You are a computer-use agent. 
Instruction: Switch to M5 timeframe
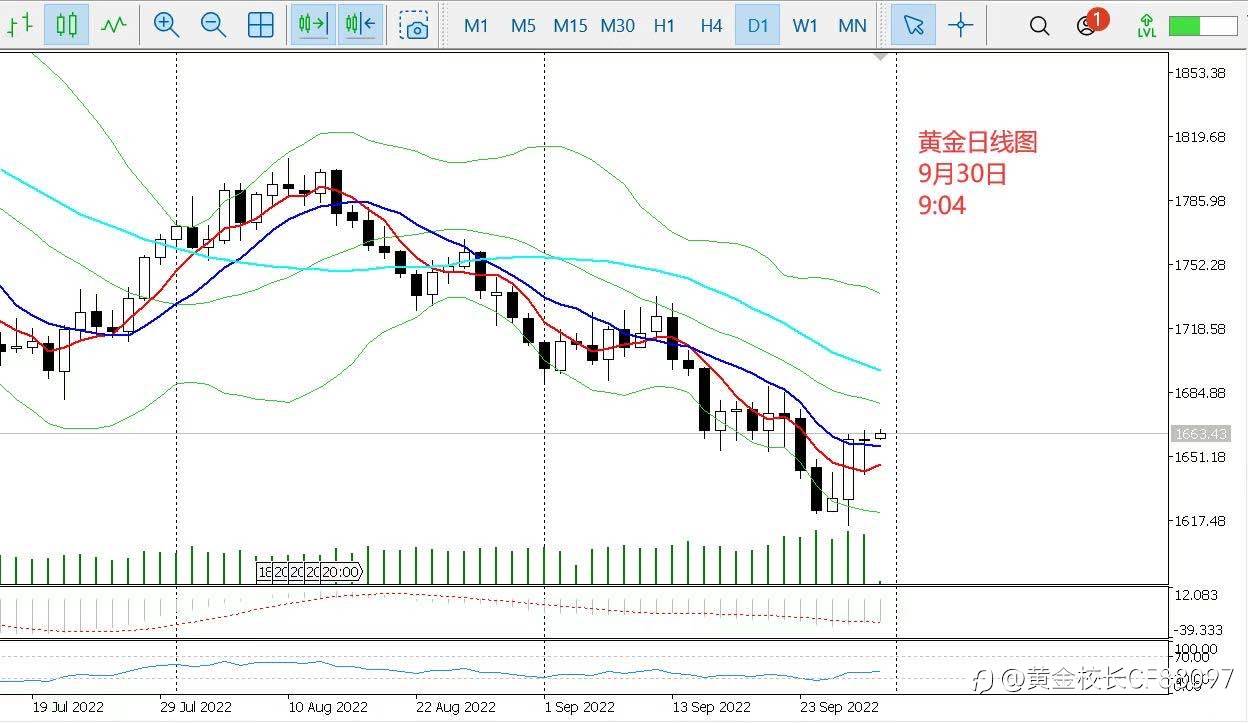click(523, 26)
